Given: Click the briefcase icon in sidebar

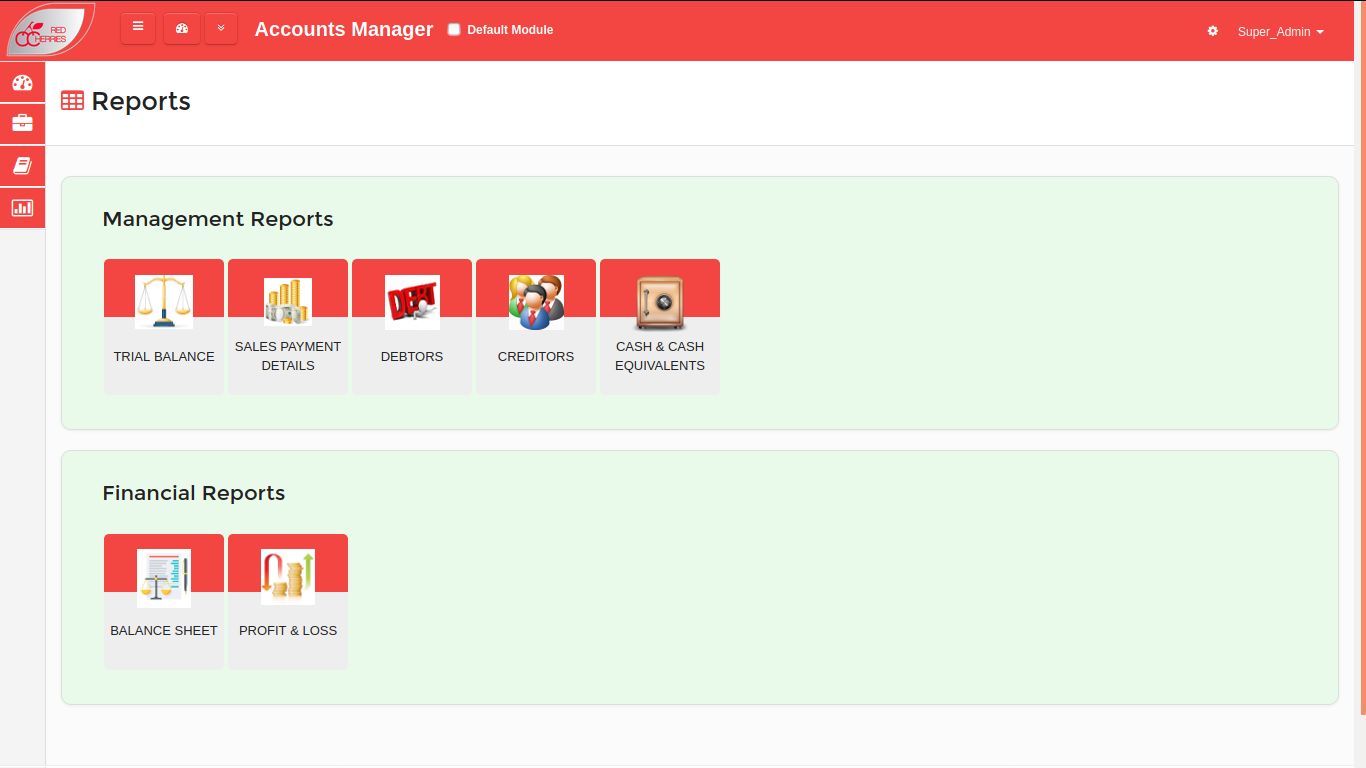Looking at the screenshot, I should coord(22,124).
